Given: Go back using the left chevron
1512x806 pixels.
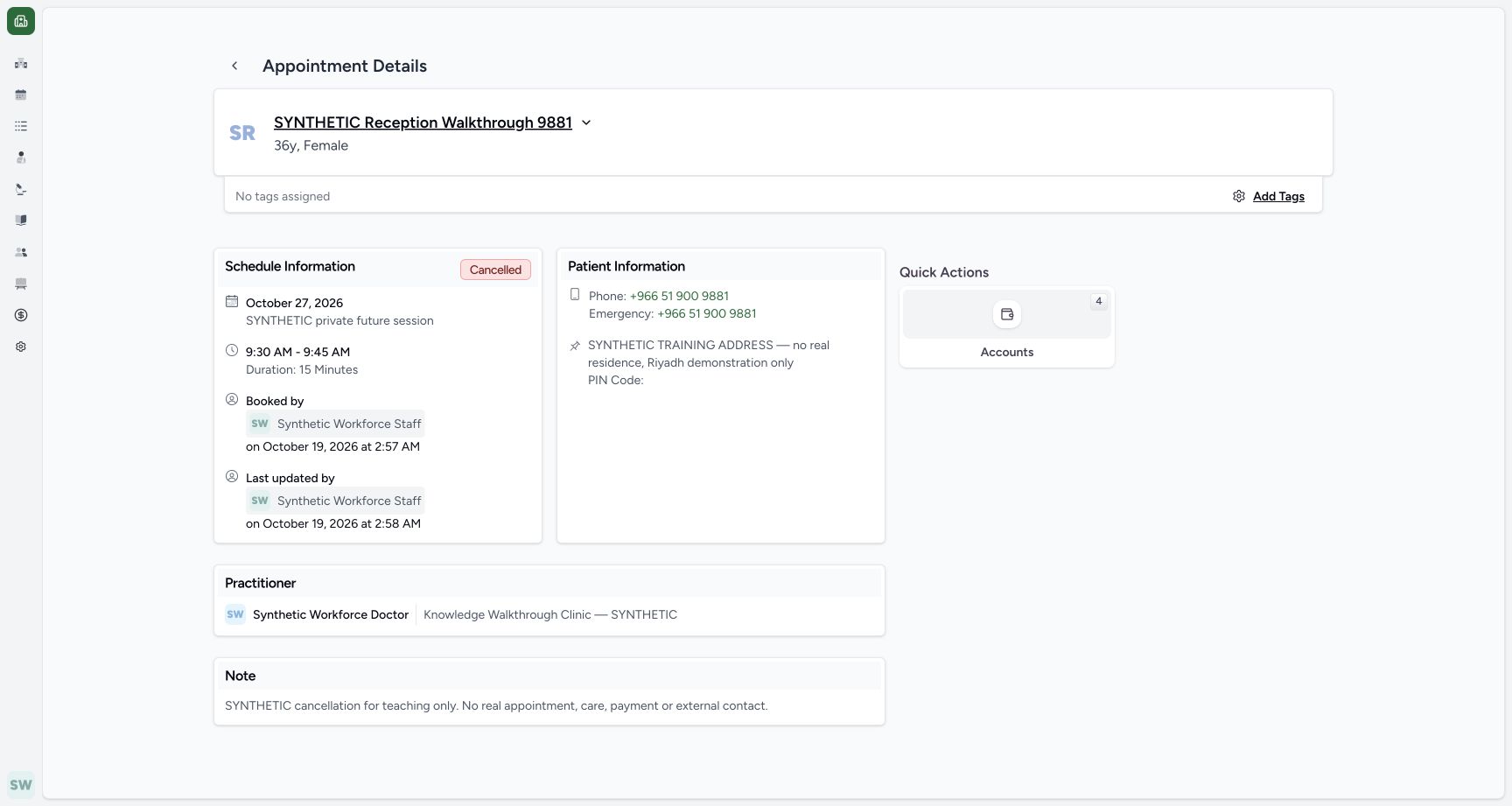Looking at the screenshot, I should coord(234,66).
